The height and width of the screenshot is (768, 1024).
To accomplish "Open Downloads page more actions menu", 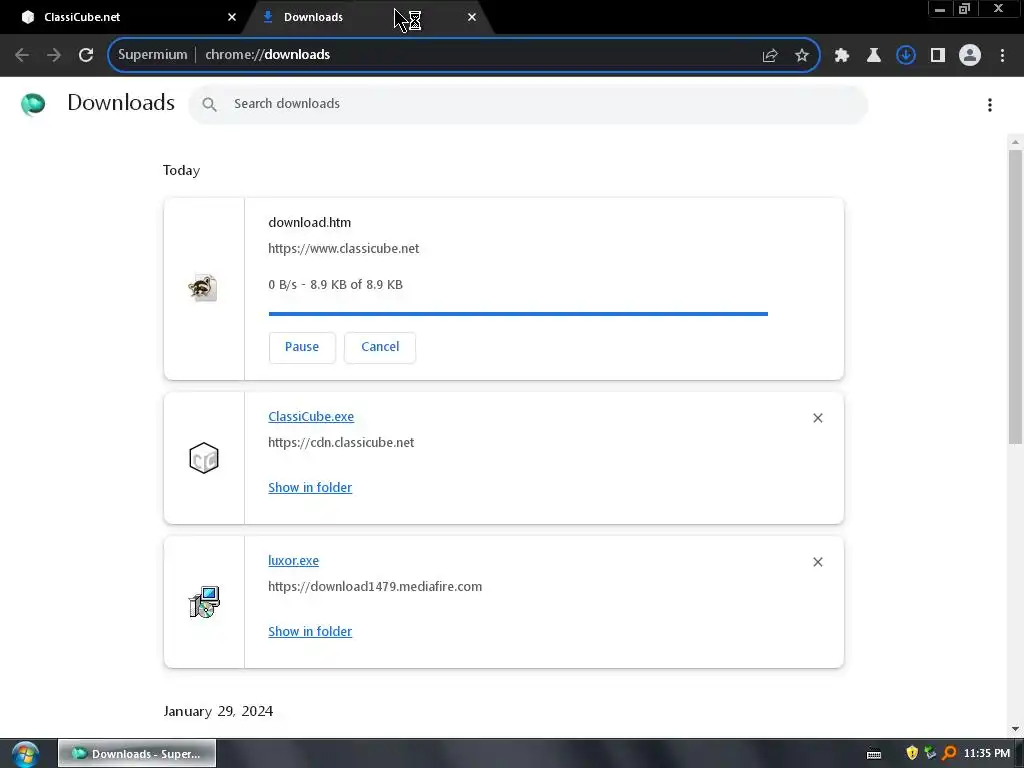I will click(x=990, y=104).
